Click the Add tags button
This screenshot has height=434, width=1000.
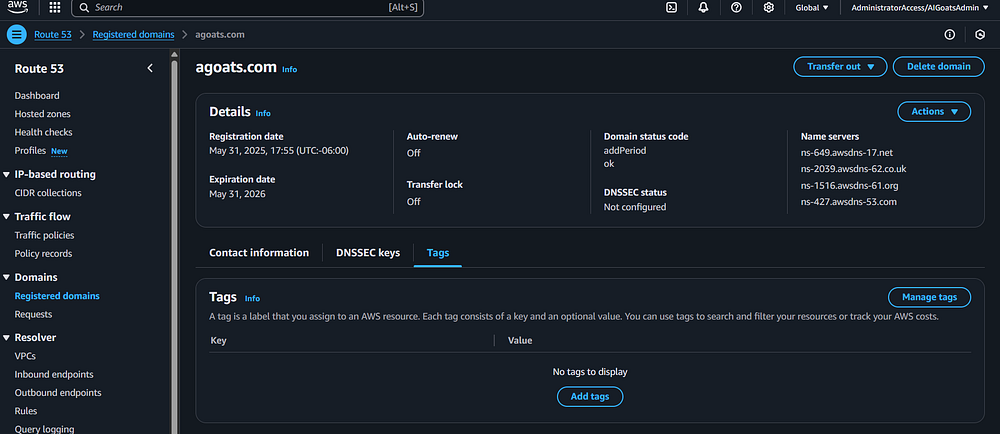click(590, 397)
